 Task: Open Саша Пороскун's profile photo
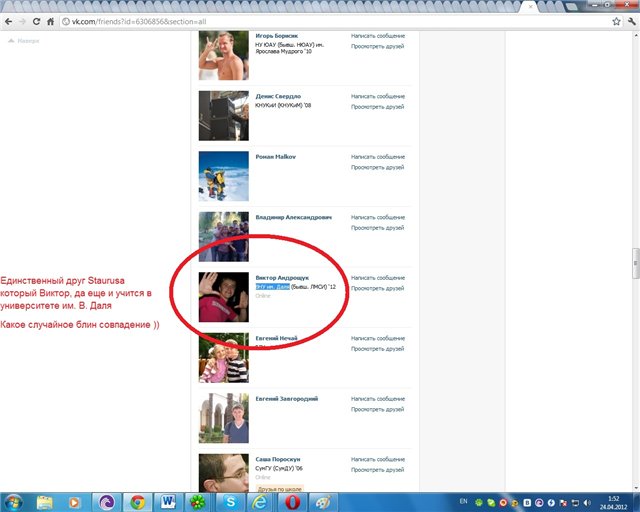224,473
